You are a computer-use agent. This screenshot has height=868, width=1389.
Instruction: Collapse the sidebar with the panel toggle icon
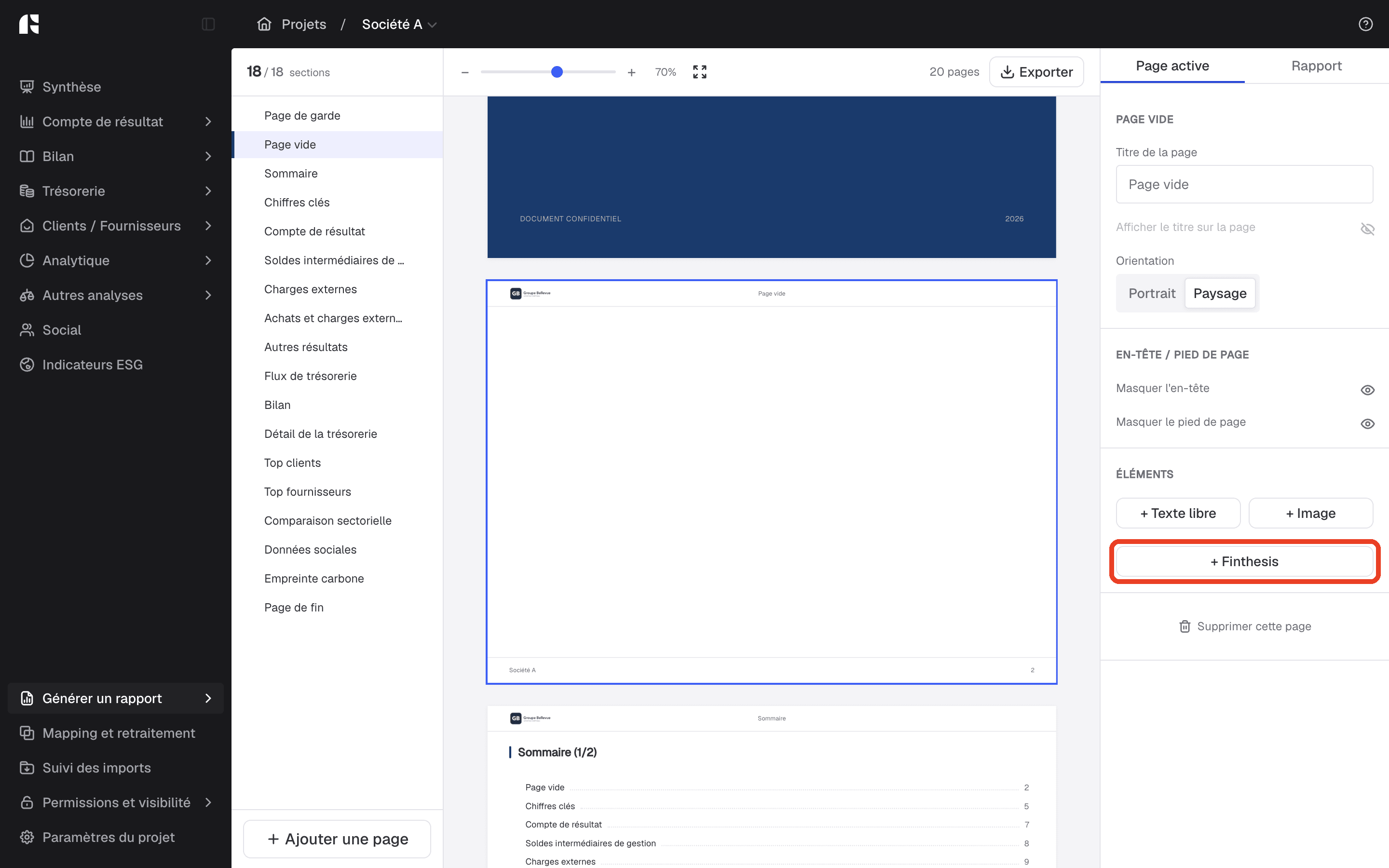(x=208, y=24)
